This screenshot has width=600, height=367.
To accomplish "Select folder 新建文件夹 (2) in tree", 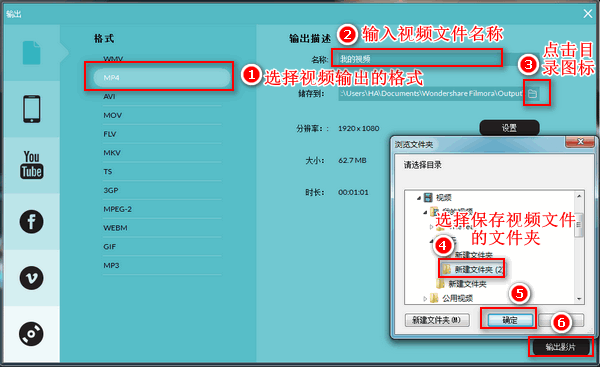I will tap(473, 270).
